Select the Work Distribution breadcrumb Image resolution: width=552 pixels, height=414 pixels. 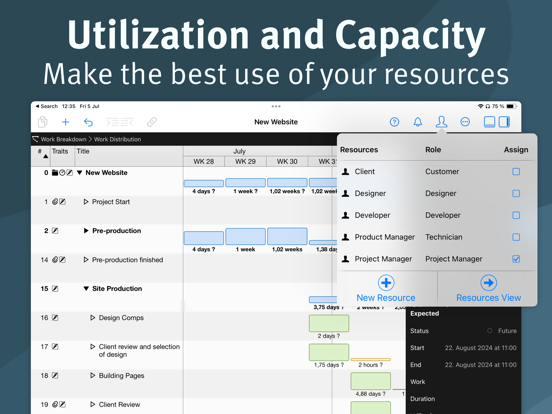click(x=117, y=139)
